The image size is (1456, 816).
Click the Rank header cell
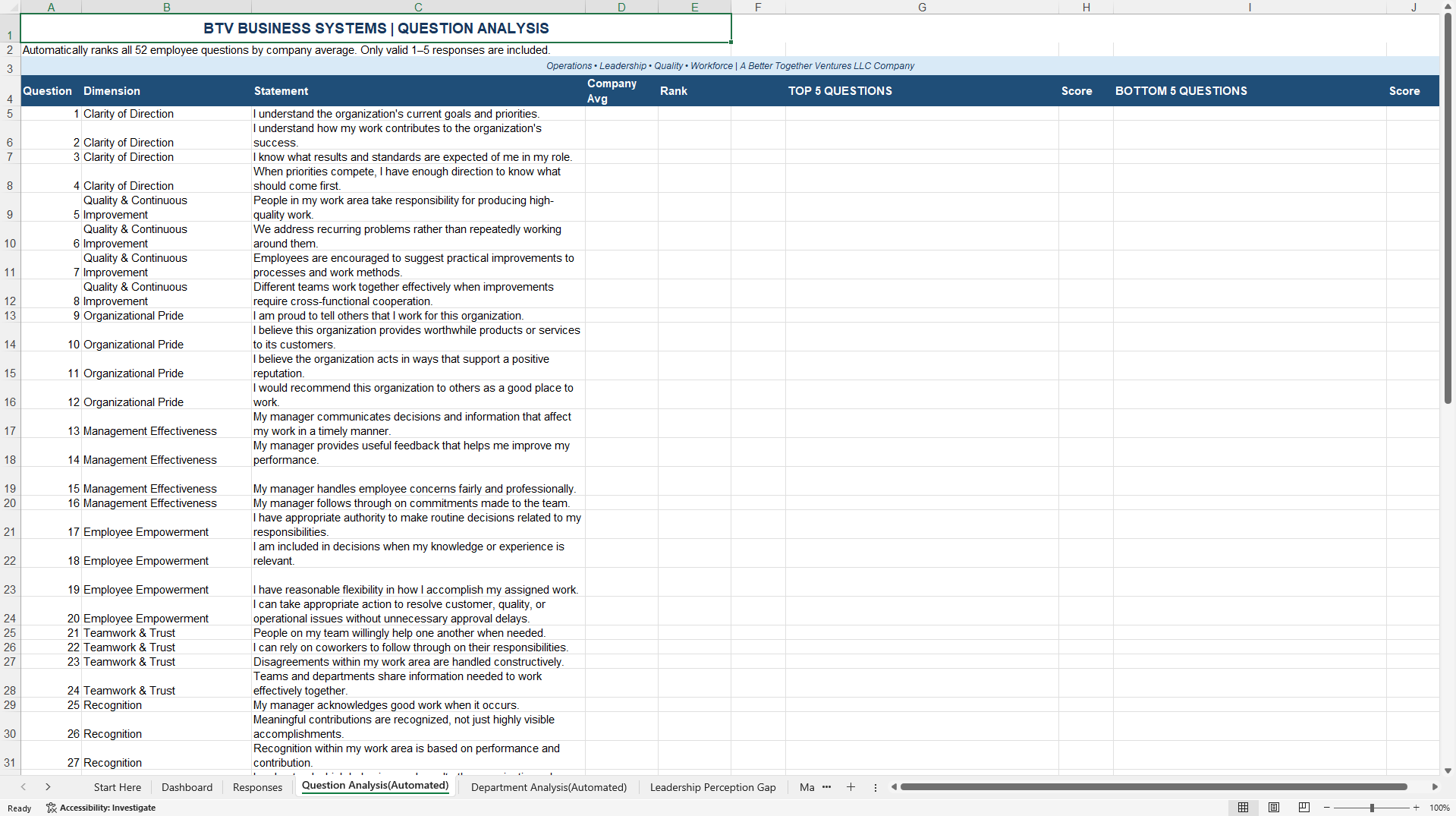coord(694,91)
